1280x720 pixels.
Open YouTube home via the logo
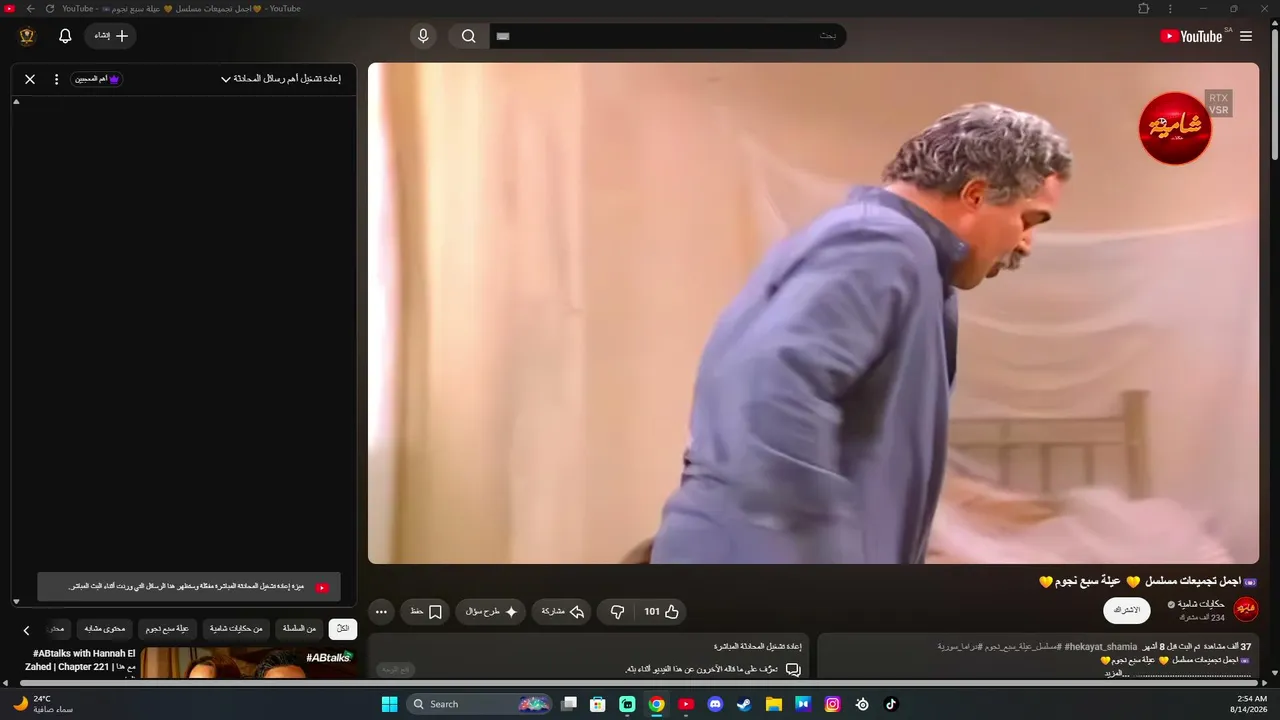tap(1191, 36)
